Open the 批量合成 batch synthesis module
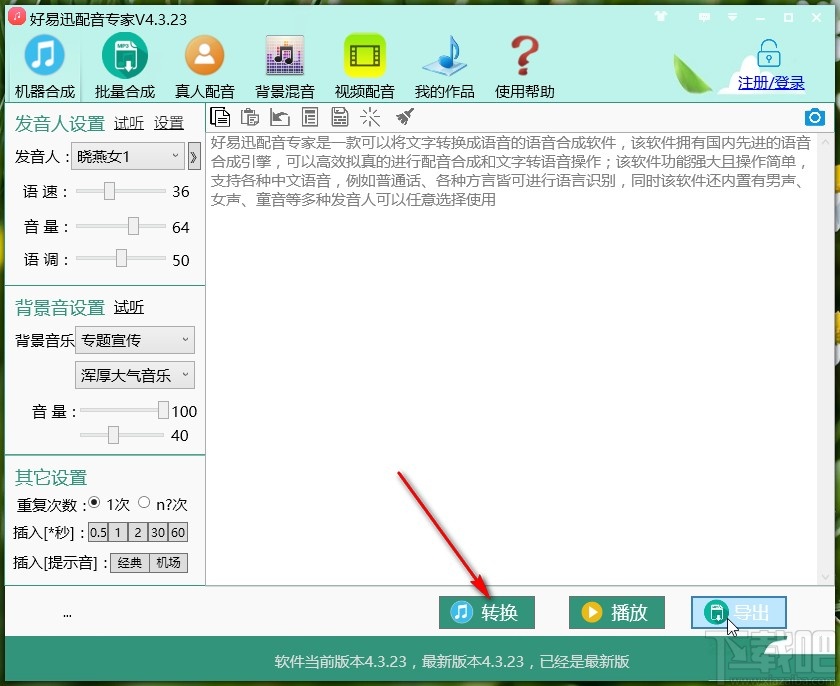Screen dimensions: 840x686 pos(124,67)
